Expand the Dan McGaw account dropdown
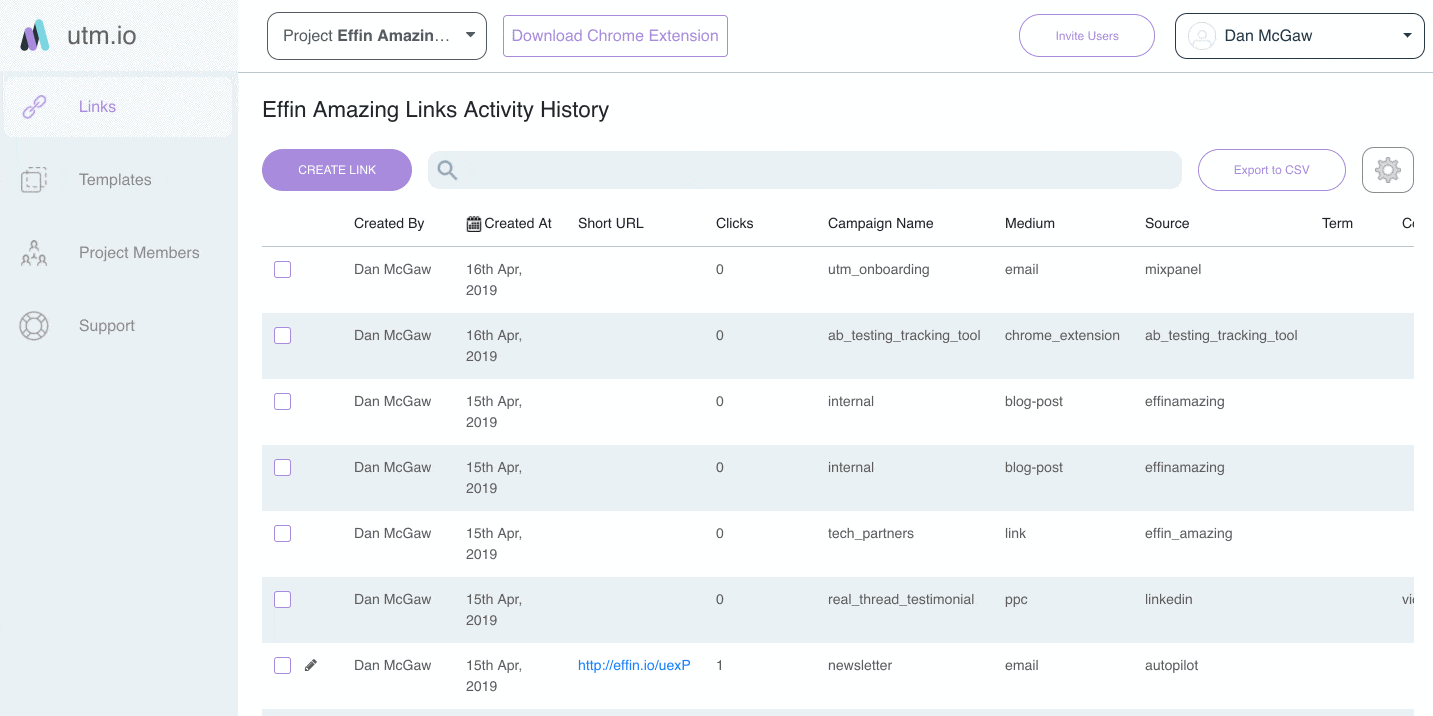Viewport: 1433px width, 716px height. (1300, 36)
